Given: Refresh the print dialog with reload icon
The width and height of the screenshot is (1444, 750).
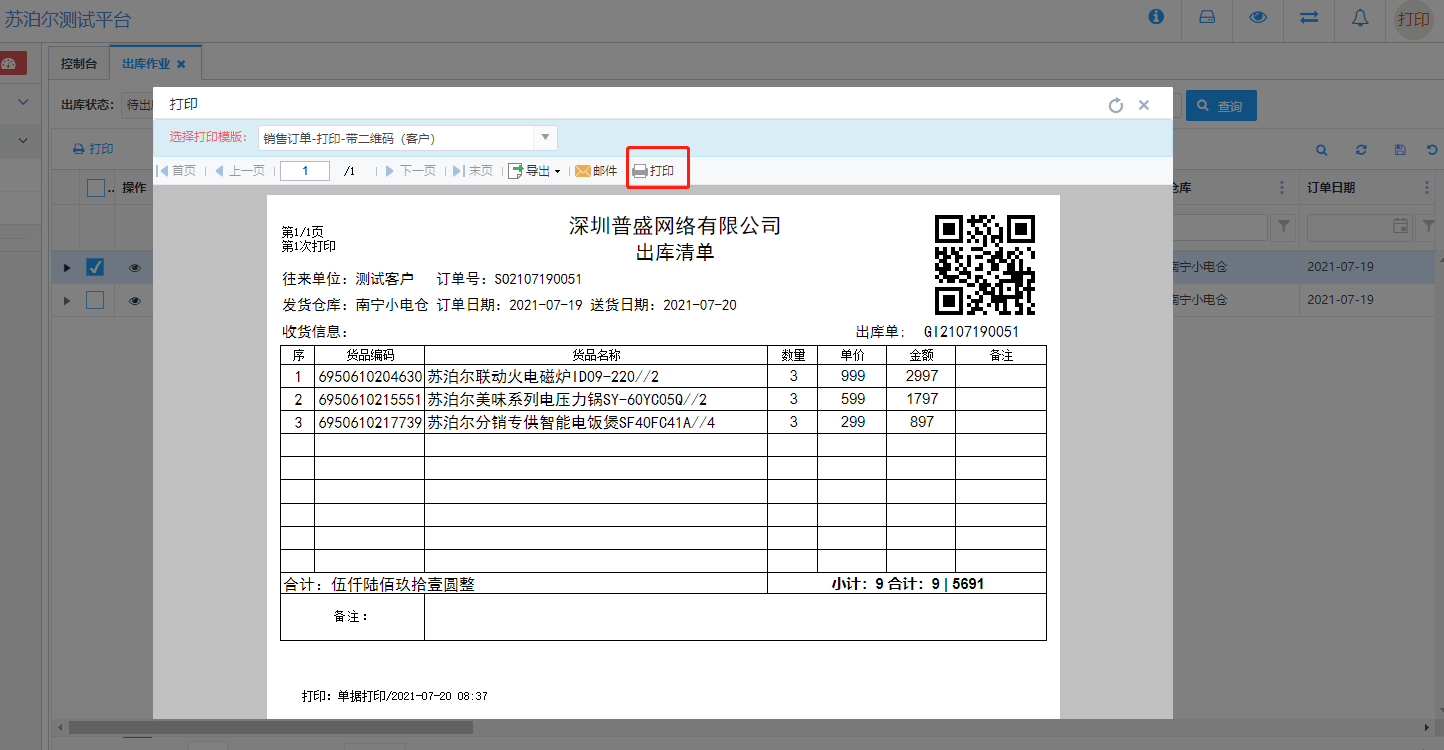Looking at the screenshot, I should click(1116, 105).
